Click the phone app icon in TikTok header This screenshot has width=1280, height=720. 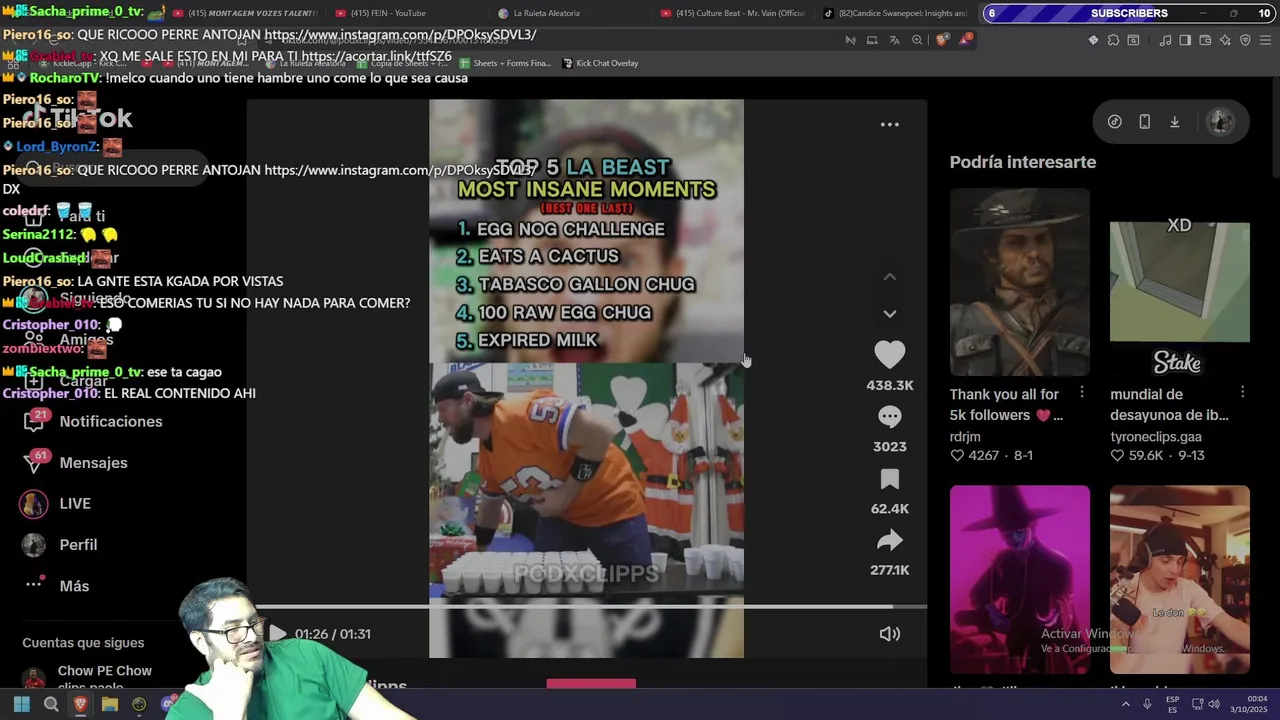pos(1145,121)
